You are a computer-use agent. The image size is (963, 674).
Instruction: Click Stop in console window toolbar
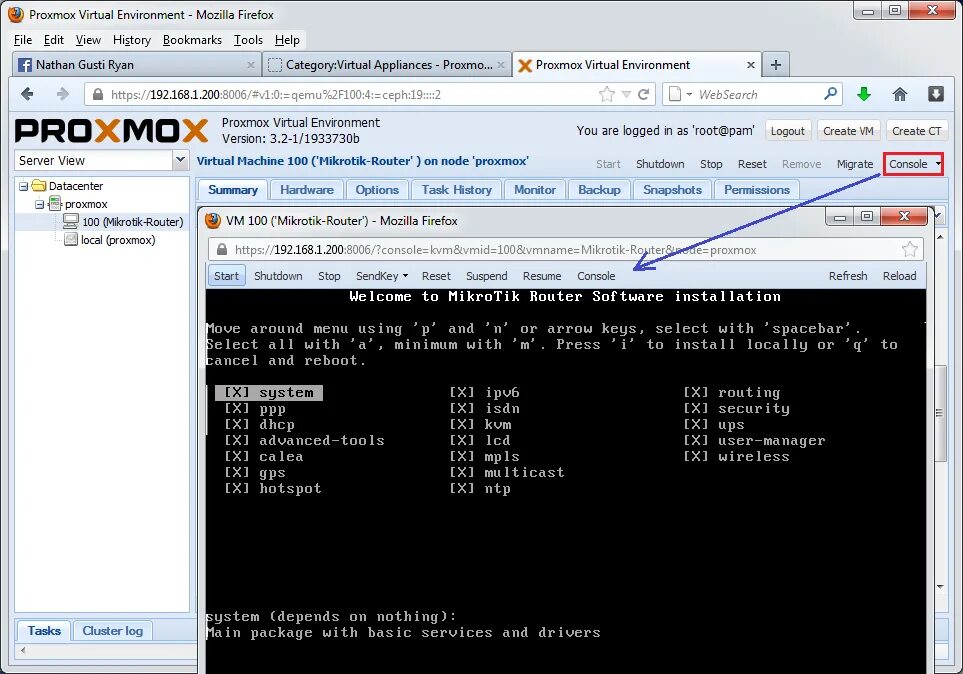tap(329, 276)
